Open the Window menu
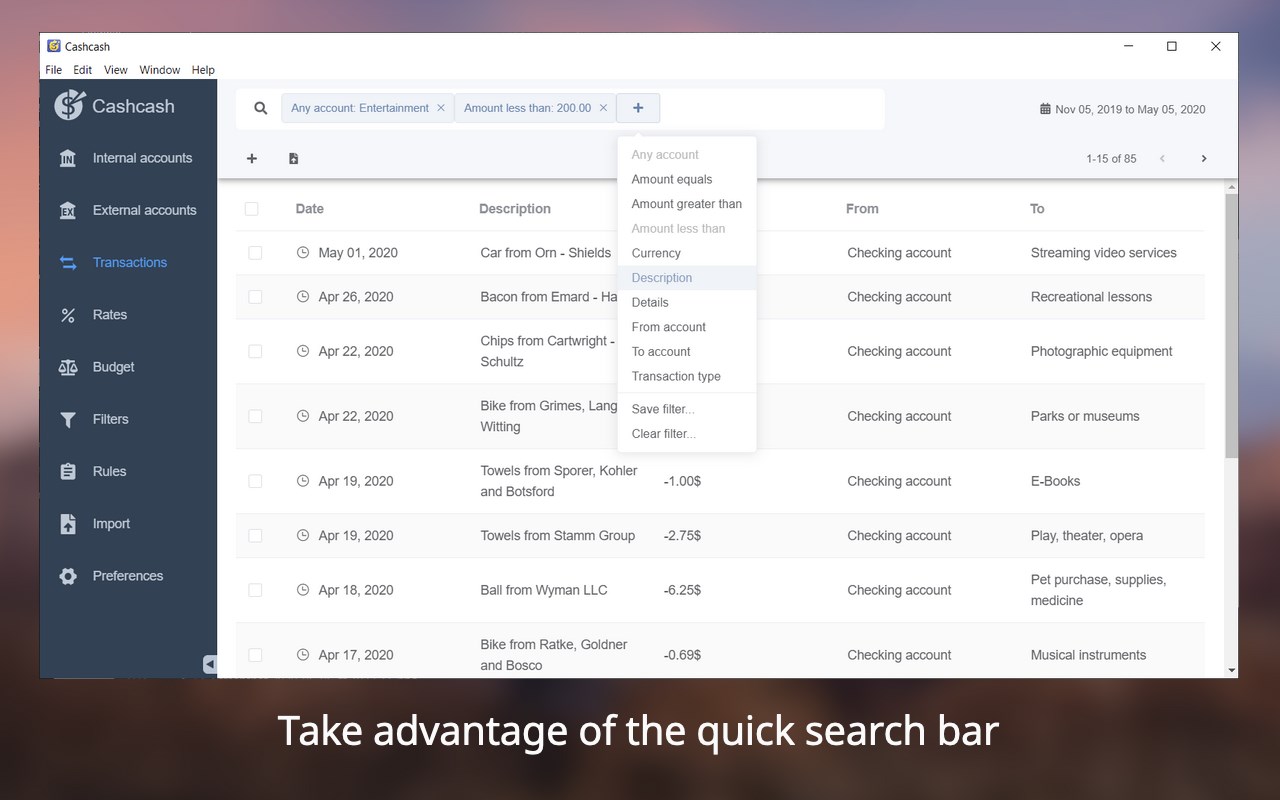The width and height of the screenshot is (1280, 800). tap(160, 70)
